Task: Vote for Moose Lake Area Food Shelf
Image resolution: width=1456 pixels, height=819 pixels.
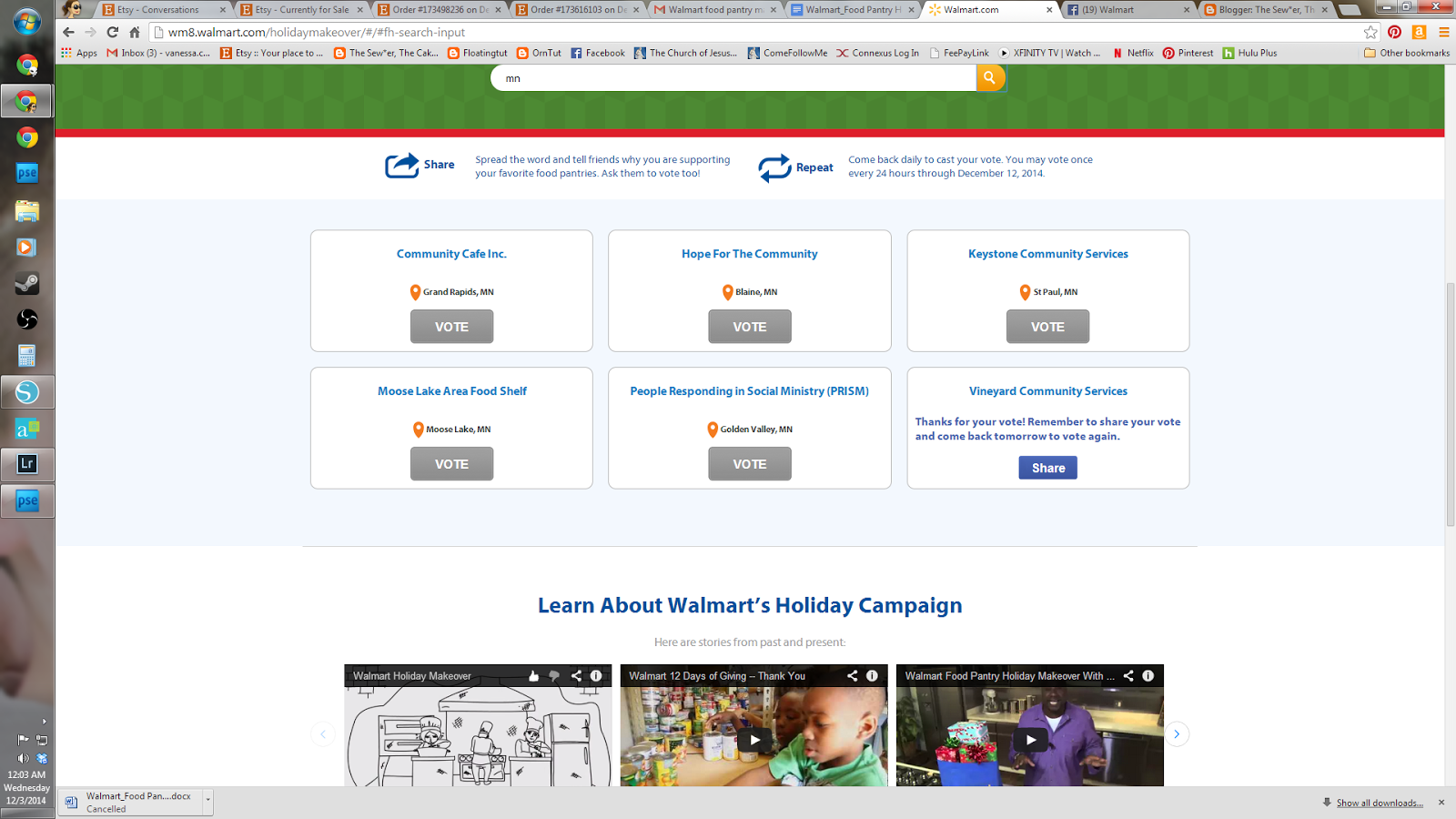Action: click(x=451, y=464)
